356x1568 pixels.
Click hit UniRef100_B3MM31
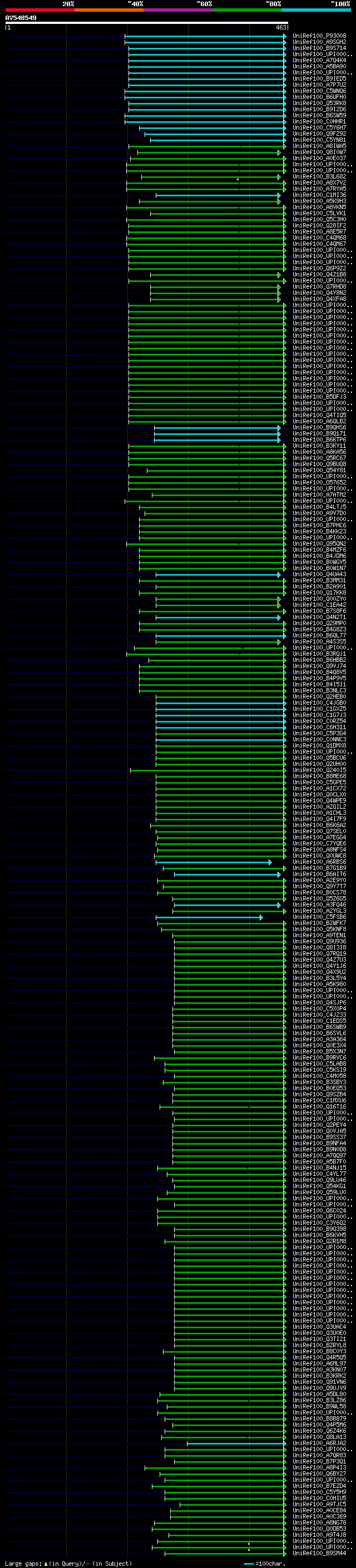(x=319, y=580)
